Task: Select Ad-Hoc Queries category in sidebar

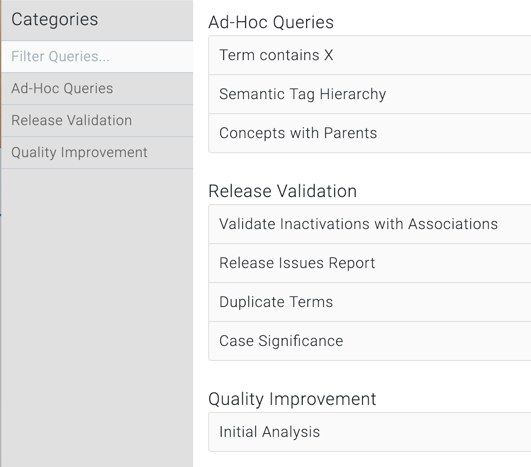Action: tap(97, 88)
